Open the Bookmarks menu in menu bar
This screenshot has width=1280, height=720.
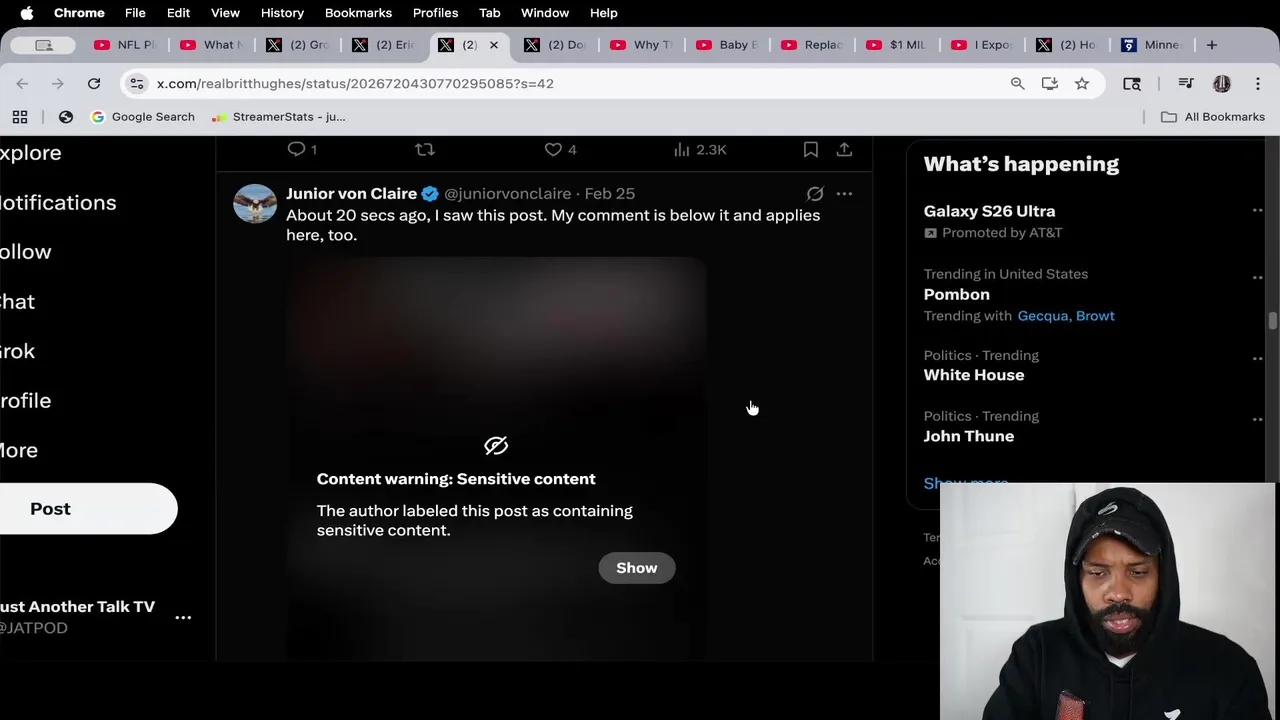coord(358,13)
